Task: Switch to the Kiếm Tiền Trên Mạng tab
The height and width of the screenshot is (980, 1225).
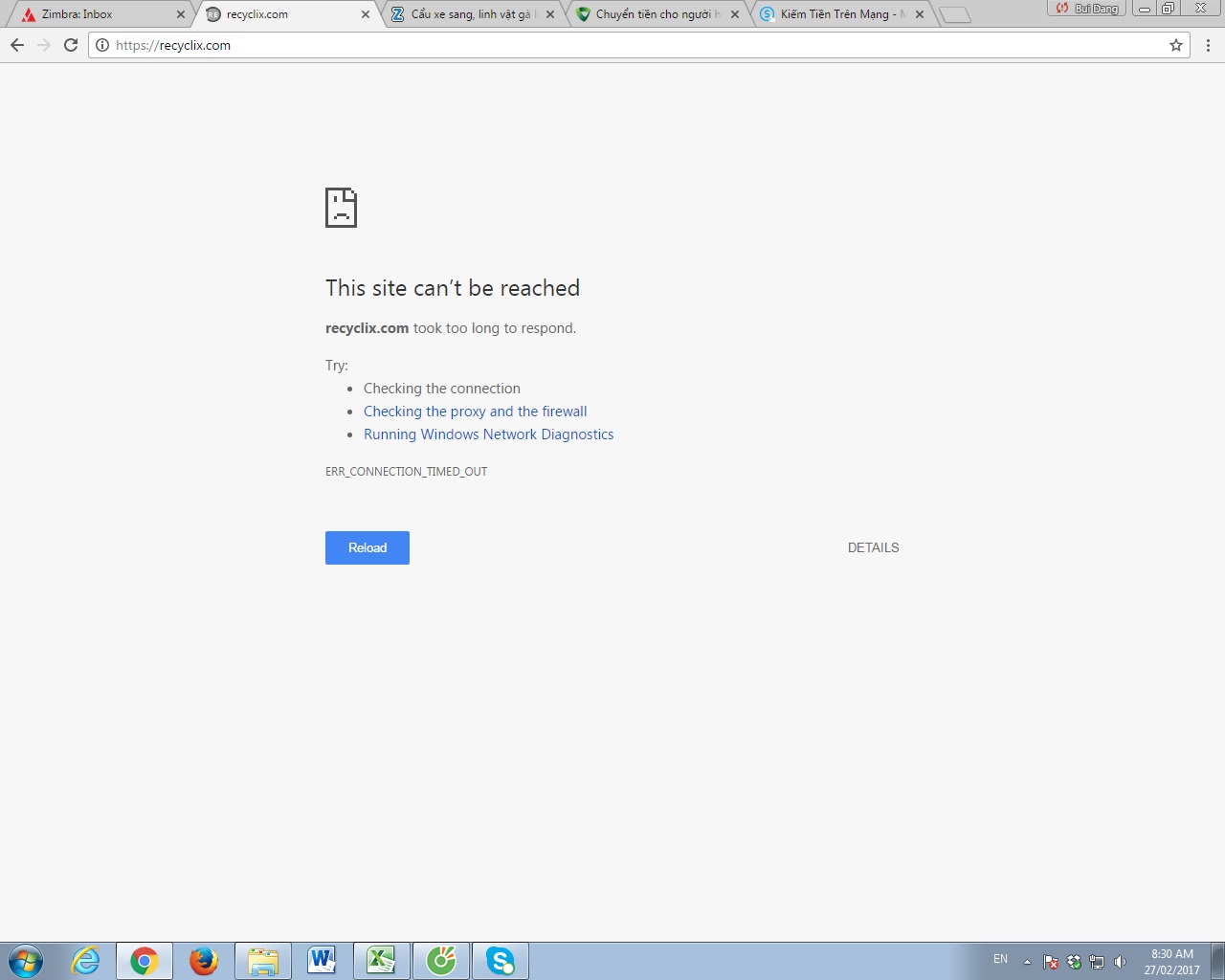Action: 842,14
